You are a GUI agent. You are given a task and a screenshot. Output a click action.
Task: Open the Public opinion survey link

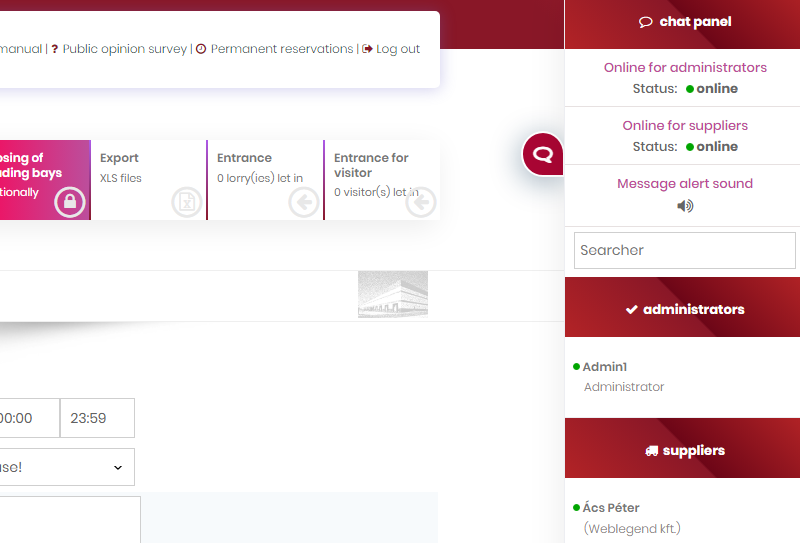[124, 49]
